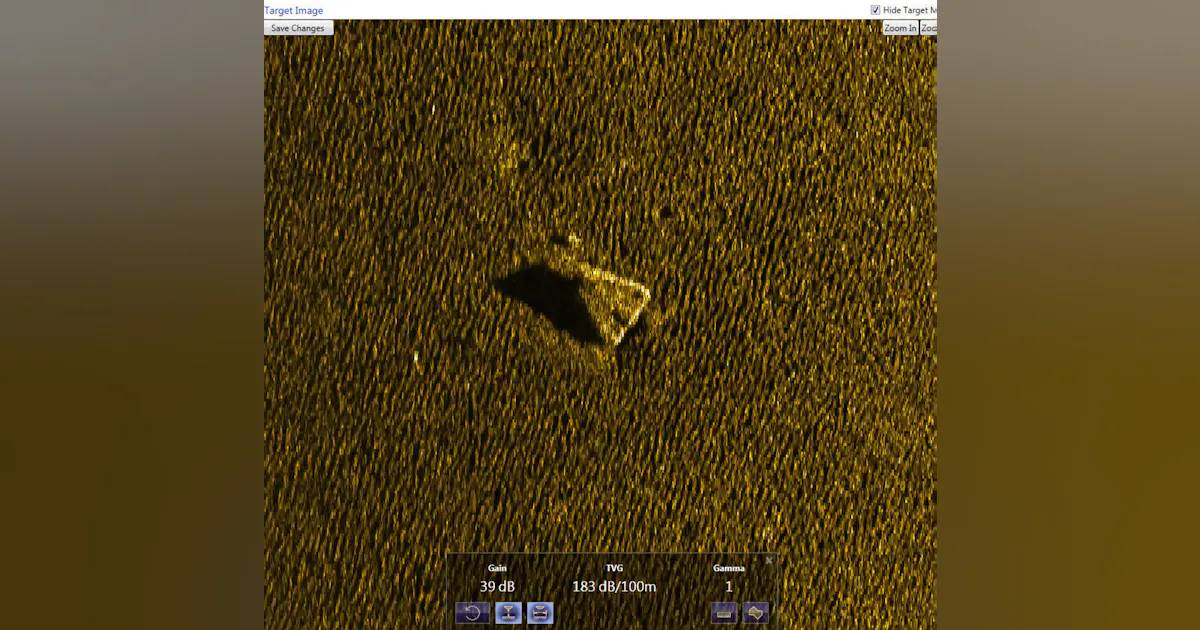Click the 183 dB/100m TVG value
The height and width of the screenshot is (630, 1200).
614,587
